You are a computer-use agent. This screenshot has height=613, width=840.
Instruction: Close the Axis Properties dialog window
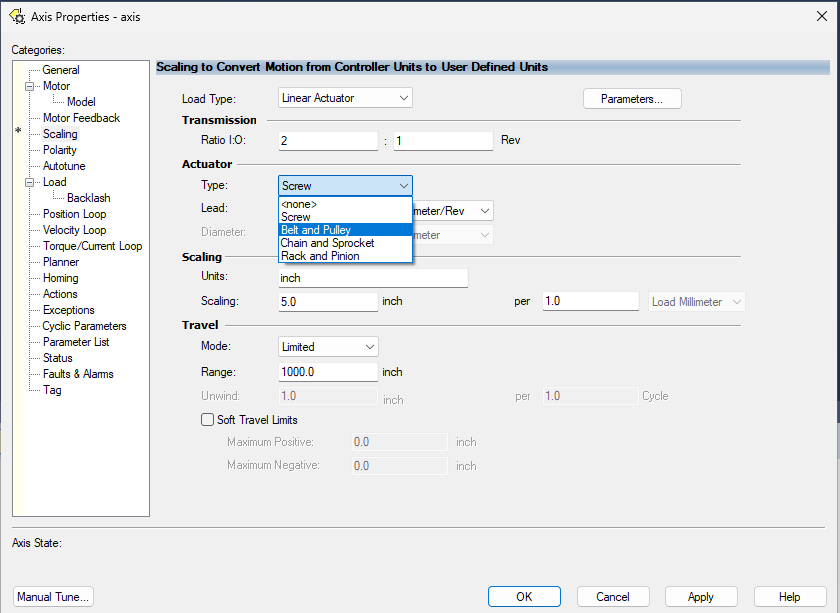(x=821, y=15)
